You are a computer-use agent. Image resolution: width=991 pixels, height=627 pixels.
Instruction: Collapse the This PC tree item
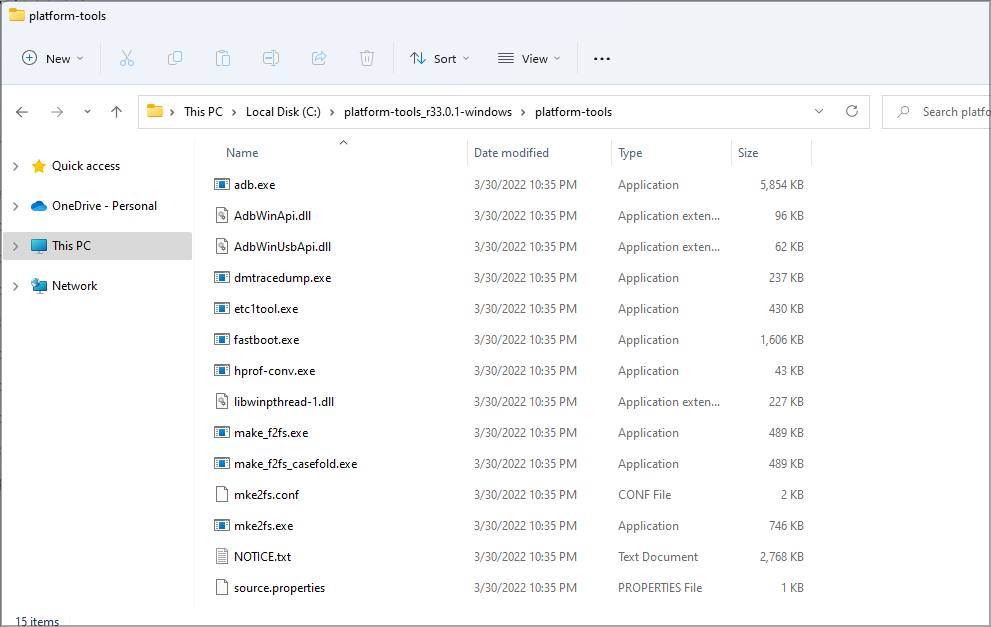pyautogui.click(x=16, y=245)
